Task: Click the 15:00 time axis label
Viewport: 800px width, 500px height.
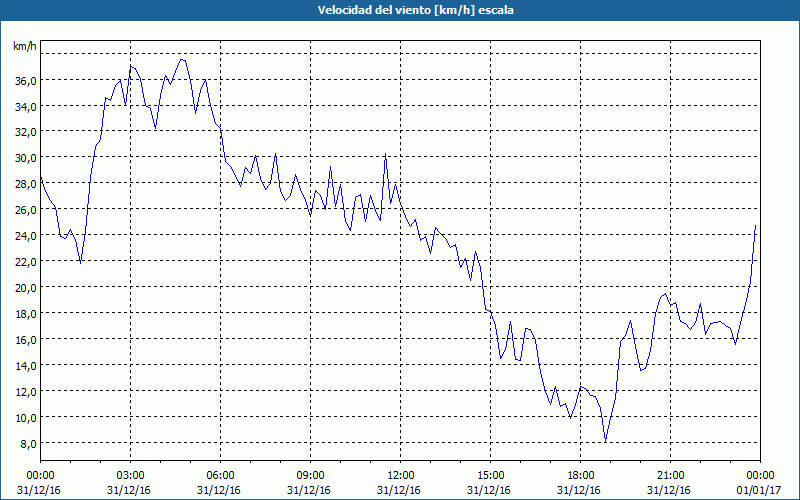Action: (490, 476)
